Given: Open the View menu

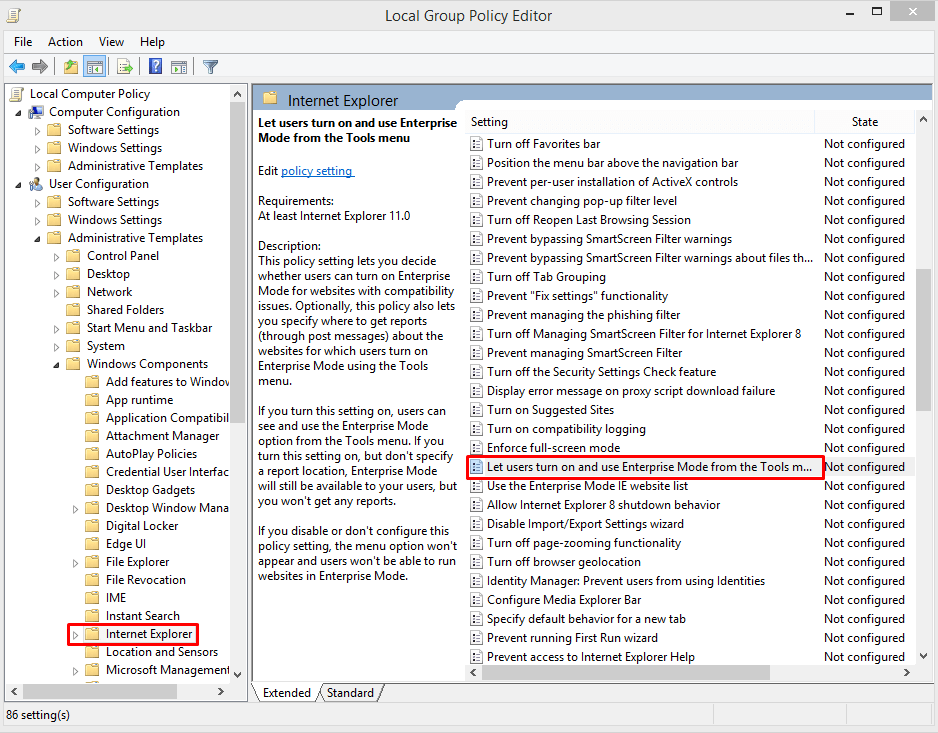Looking at the screenshot, I should (x=111, y=42).
